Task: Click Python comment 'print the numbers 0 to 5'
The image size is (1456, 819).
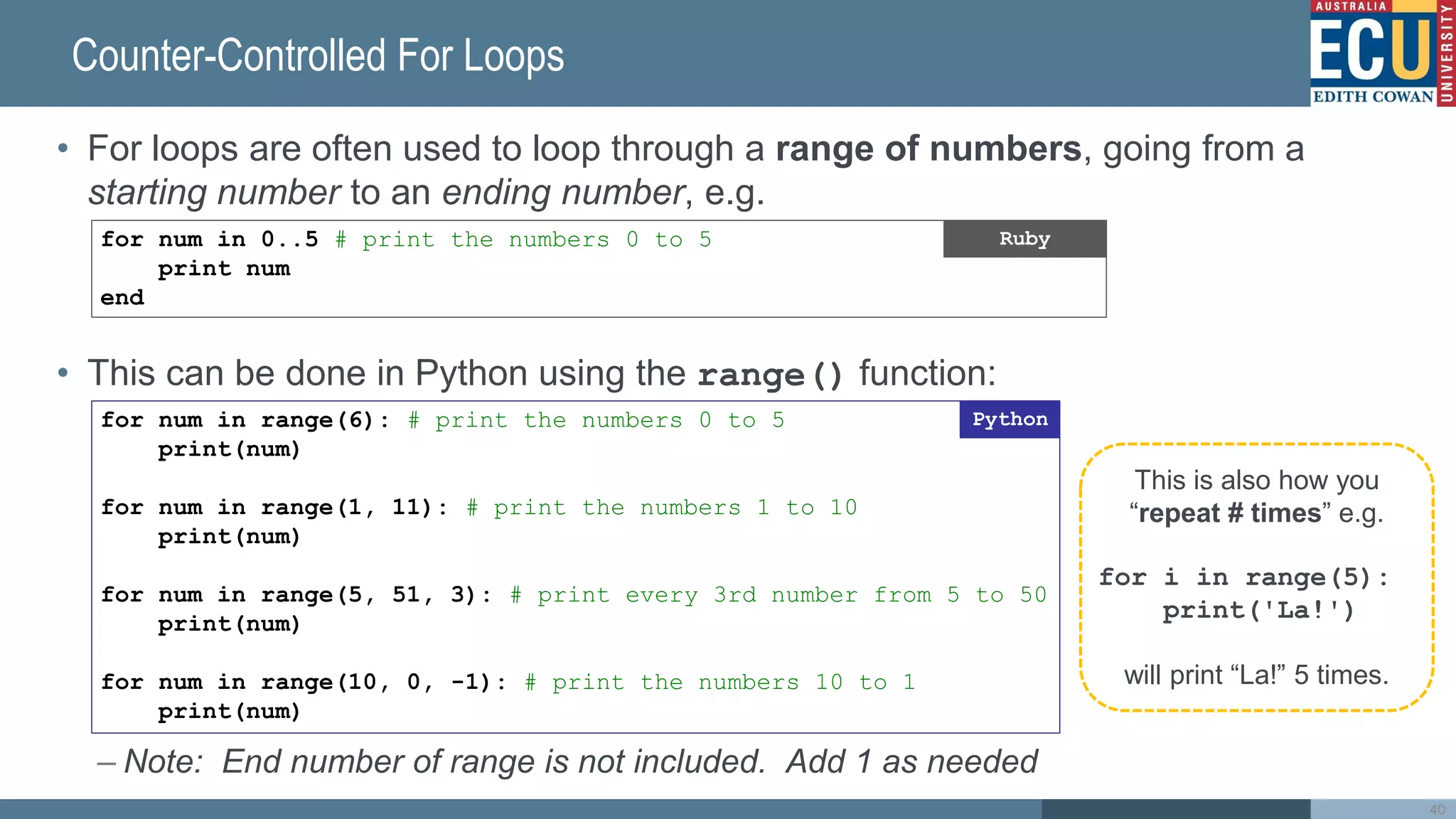Action: [x=596, y=420]
